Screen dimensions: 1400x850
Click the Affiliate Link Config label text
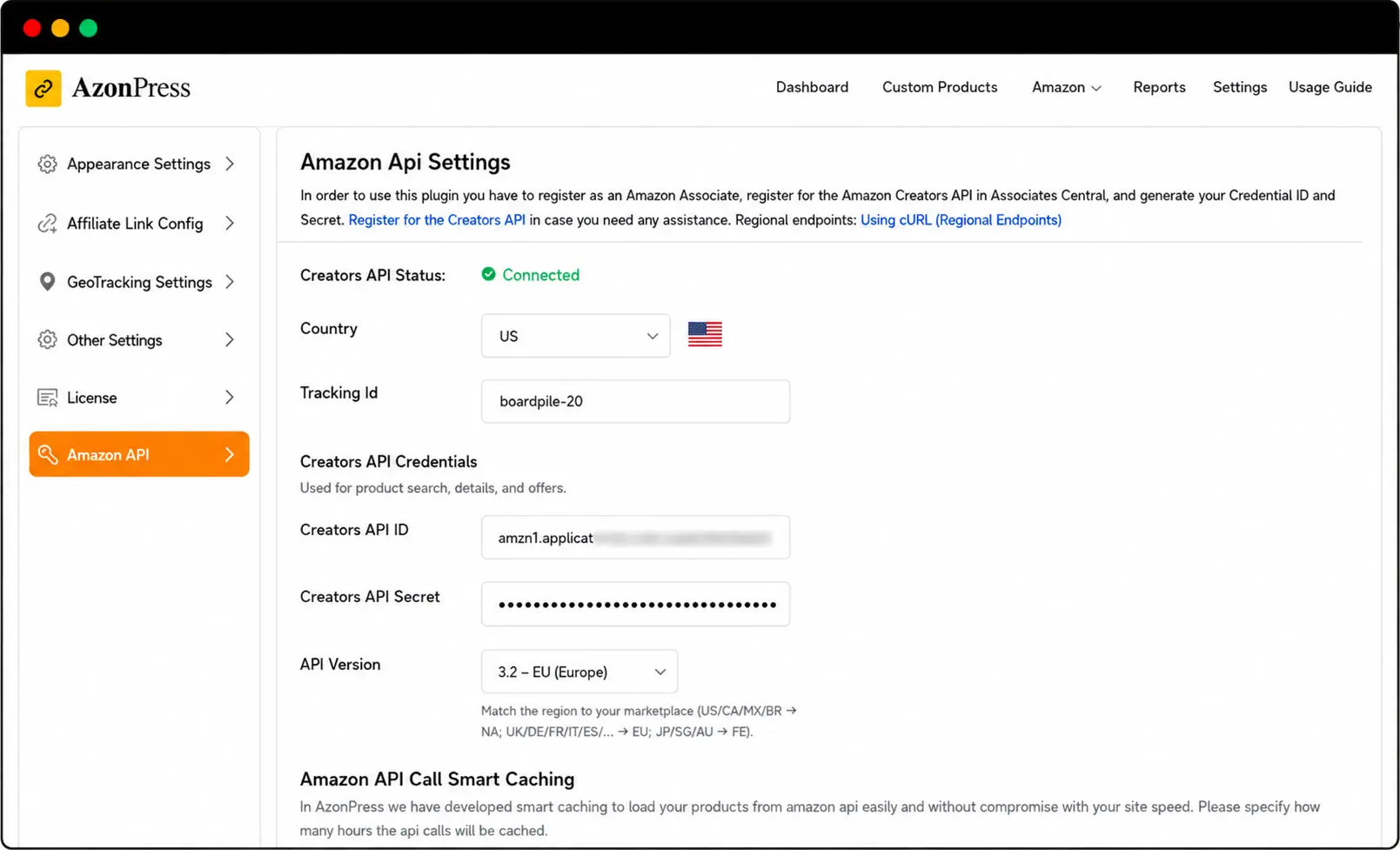pos(135,224)
